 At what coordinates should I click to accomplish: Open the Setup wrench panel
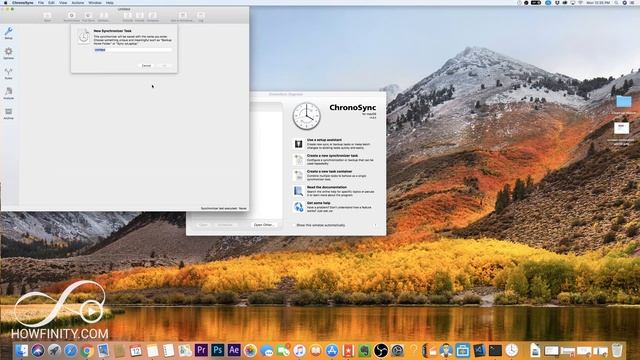[9, 33]
